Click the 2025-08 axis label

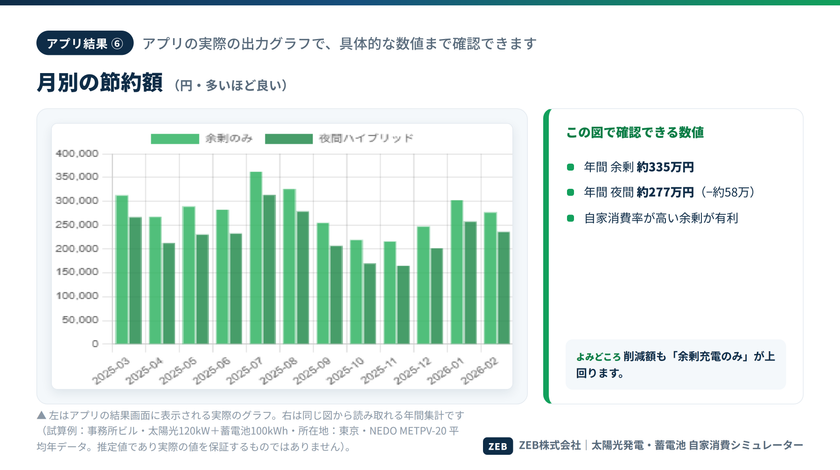279,370
